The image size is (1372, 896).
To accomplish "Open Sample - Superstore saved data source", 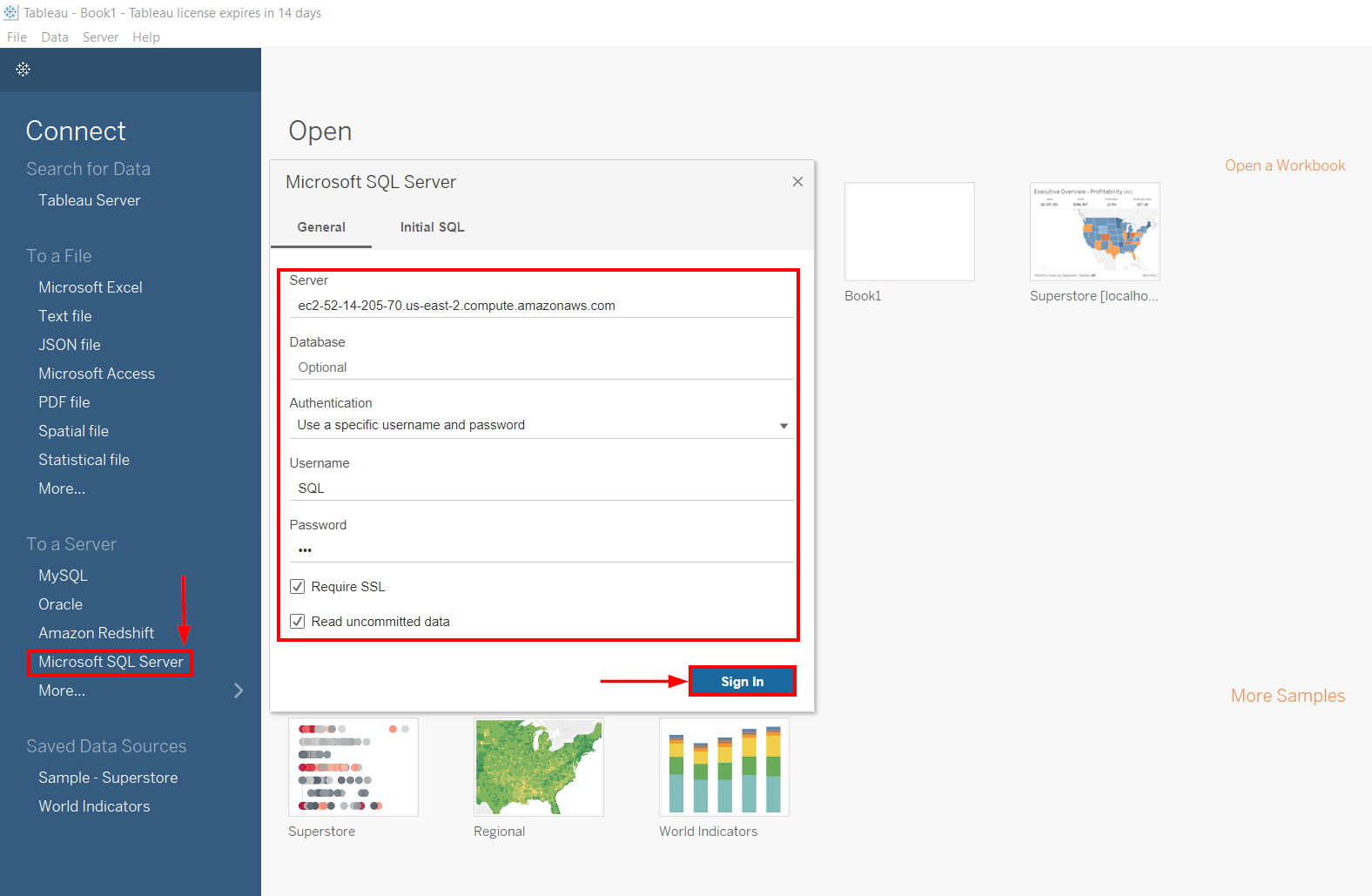I will tap(108, 778).
